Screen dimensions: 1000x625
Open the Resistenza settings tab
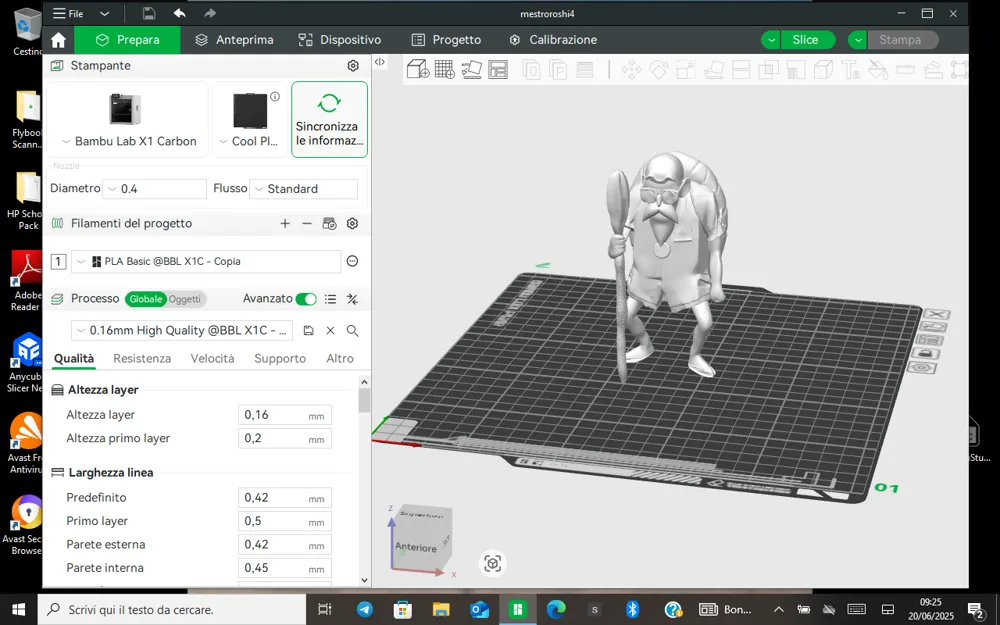pyautogui.click(x=142, y=358)
